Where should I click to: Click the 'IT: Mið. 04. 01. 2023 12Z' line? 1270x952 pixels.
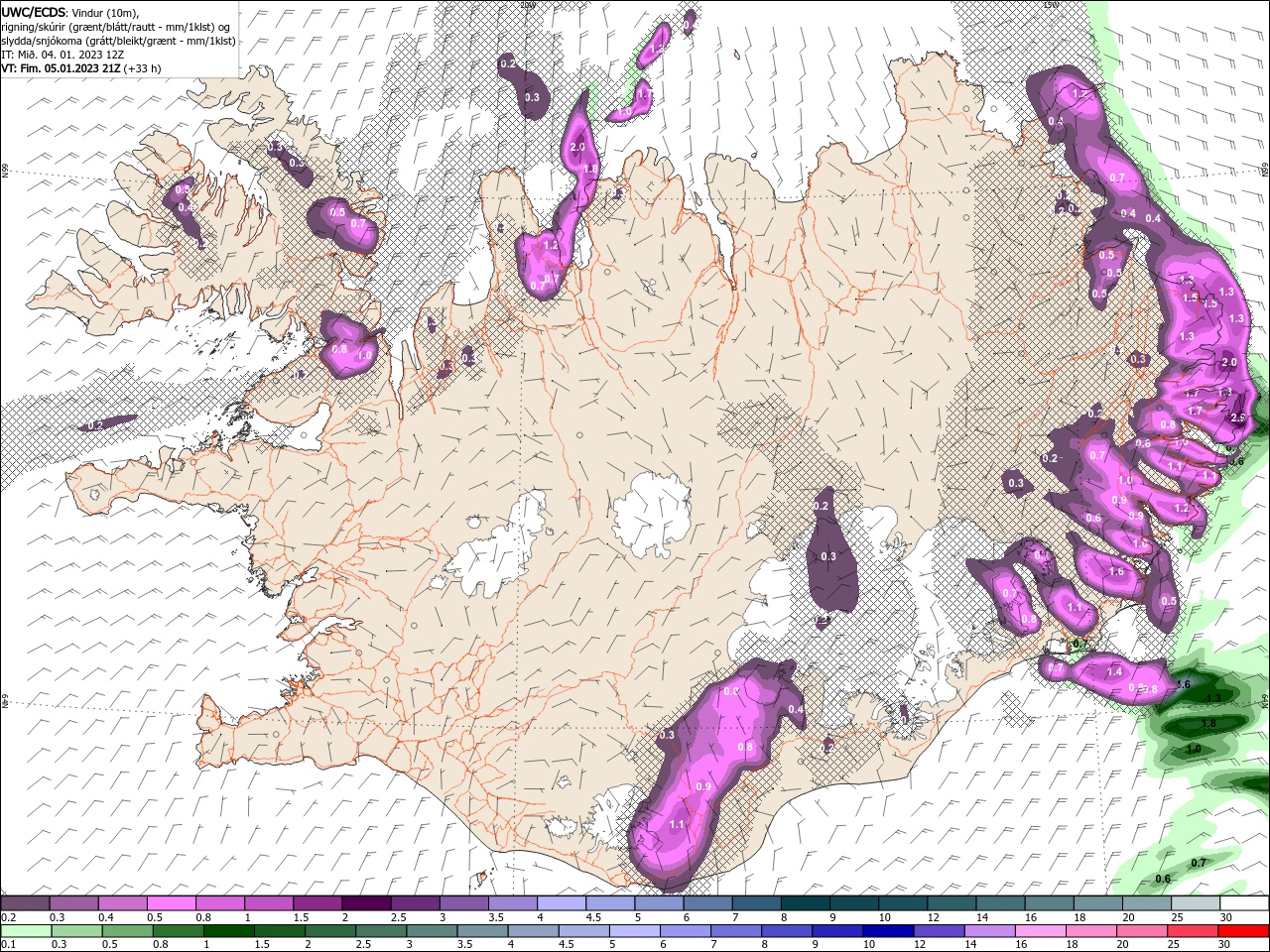(61, 55)
